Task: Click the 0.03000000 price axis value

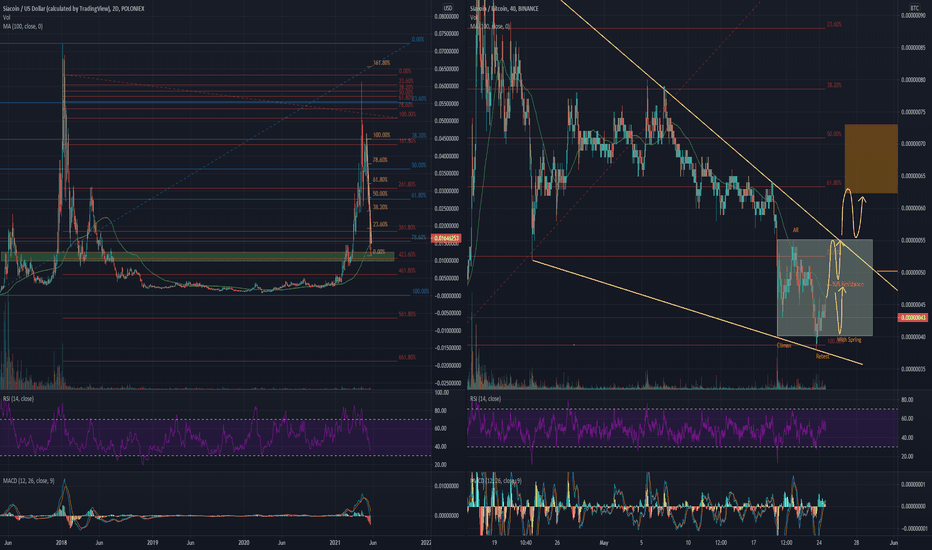Action: pyautogui.click(x=446, y=191)
